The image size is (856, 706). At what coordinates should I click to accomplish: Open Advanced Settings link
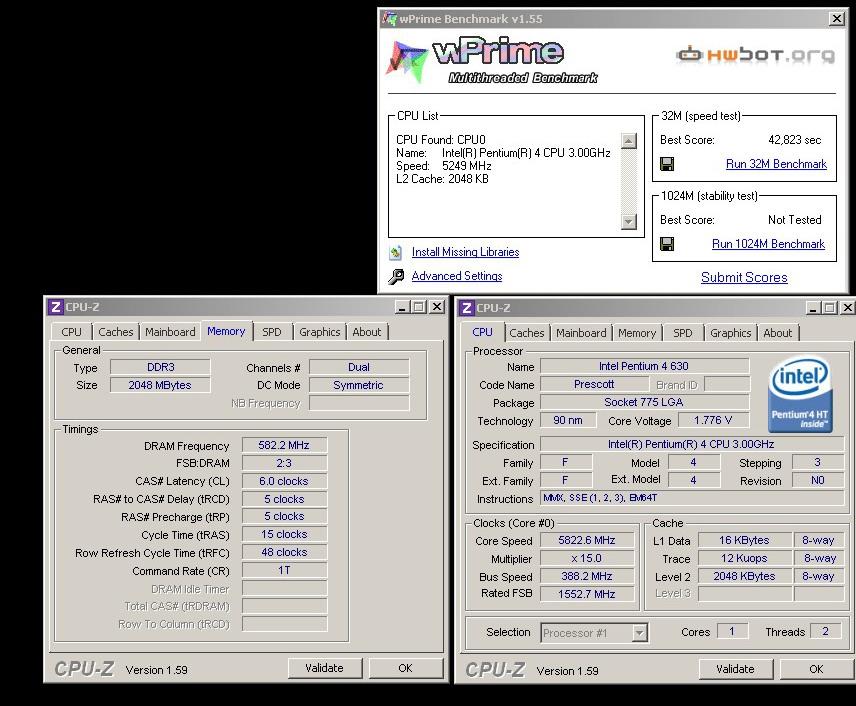tap(456, 276)
